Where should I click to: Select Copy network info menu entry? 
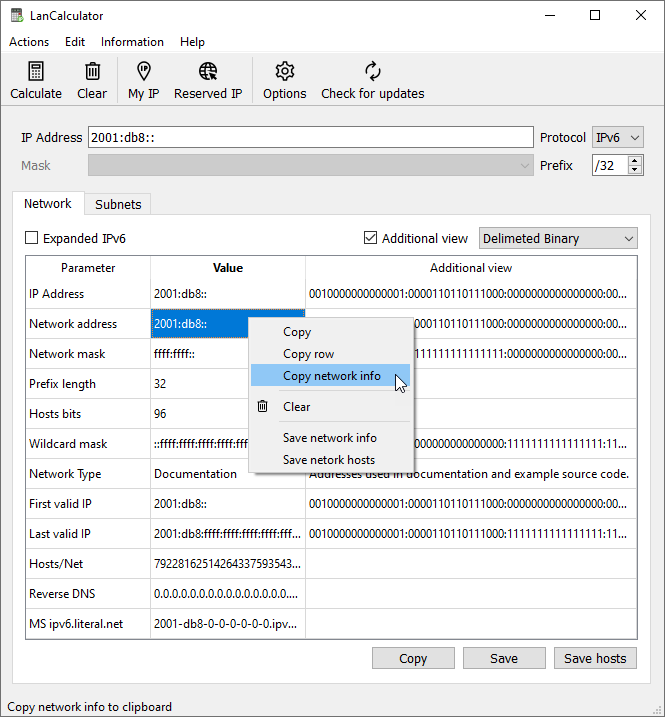pyautogui.click(x=330, y=376)
